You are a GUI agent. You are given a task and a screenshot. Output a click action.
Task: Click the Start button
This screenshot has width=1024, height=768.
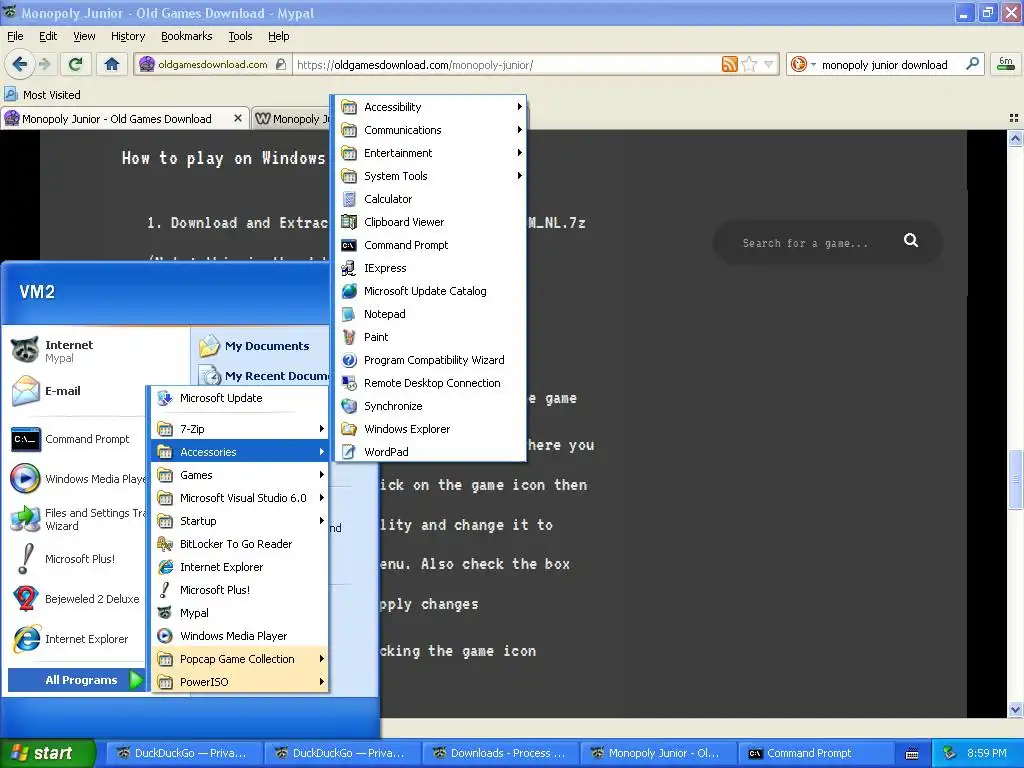pyautogui.click(x=47, y=753)
